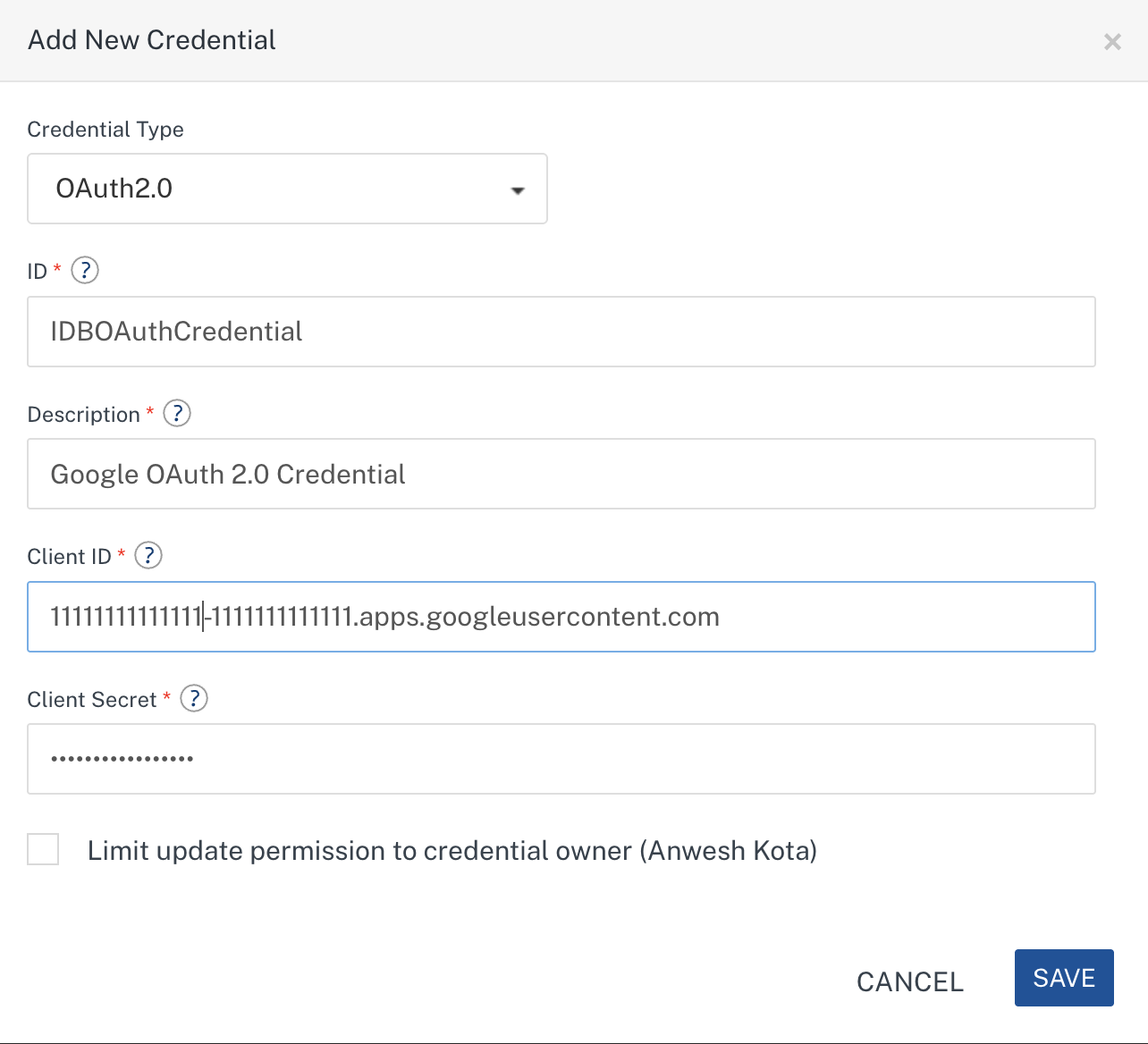Click into the Description text field
Image resolution: width=1148 pixels, height=1044 pixels.
pos(561,474)
